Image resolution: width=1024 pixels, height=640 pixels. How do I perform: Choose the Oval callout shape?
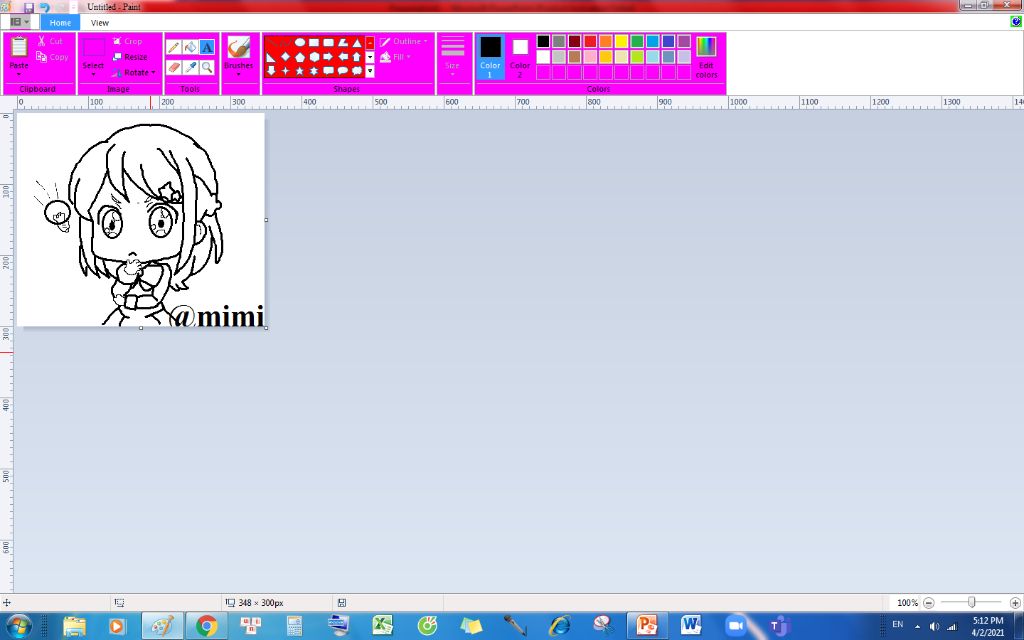coord(343,71)
